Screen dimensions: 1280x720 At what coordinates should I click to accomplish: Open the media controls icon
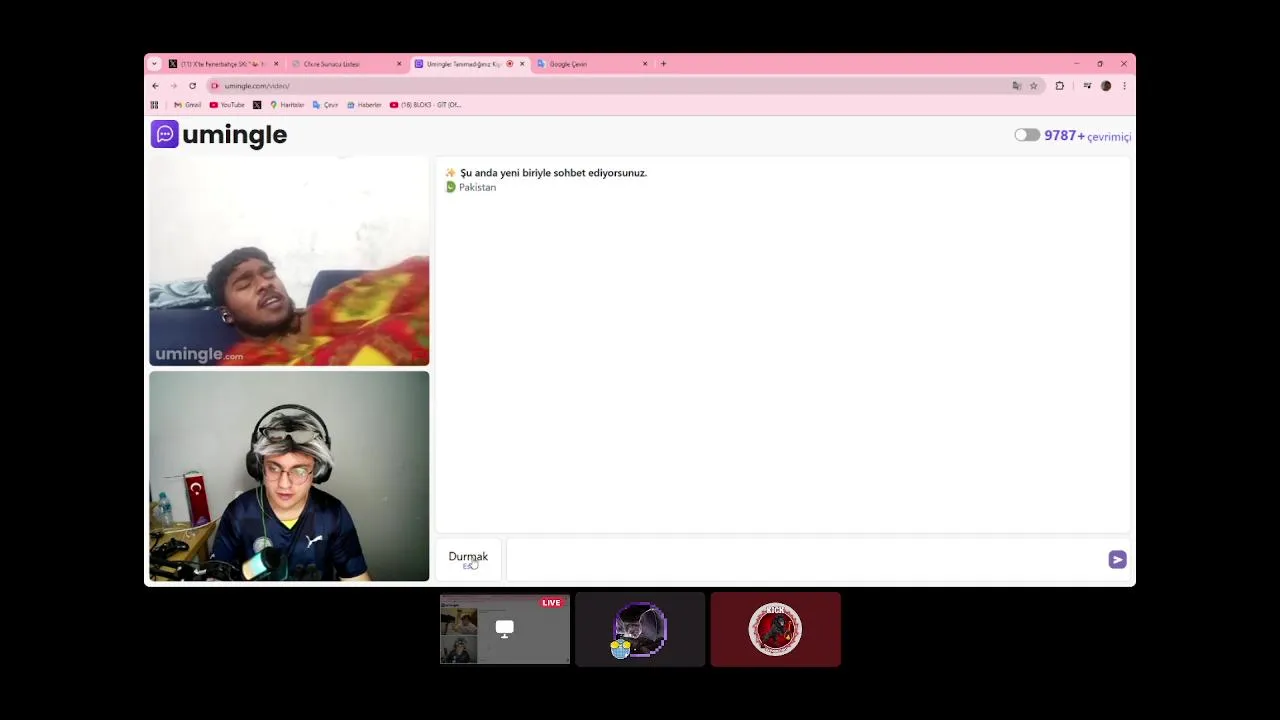[x=1087, y=86]
